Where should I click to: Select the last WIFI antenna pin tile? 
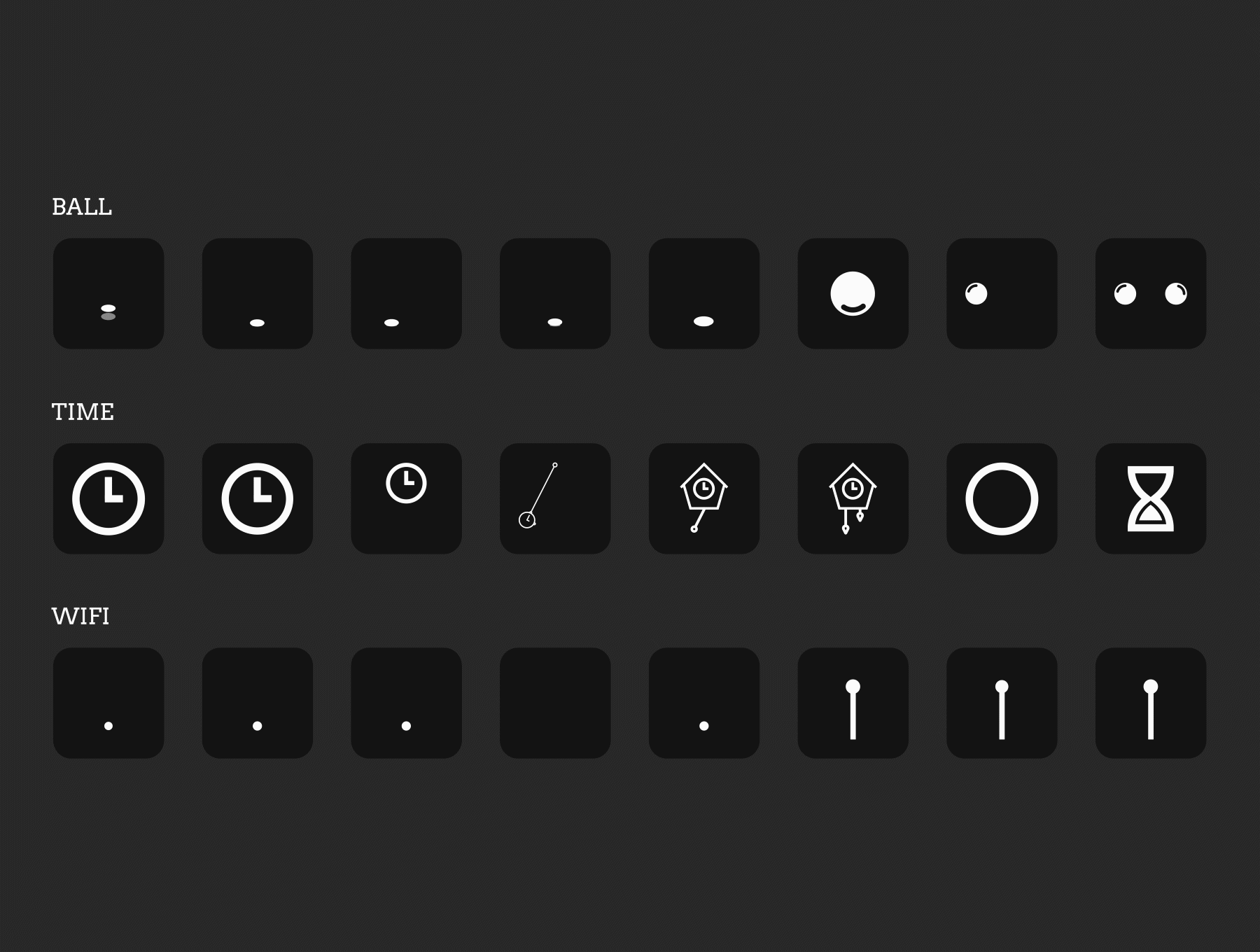point(1151,703)
